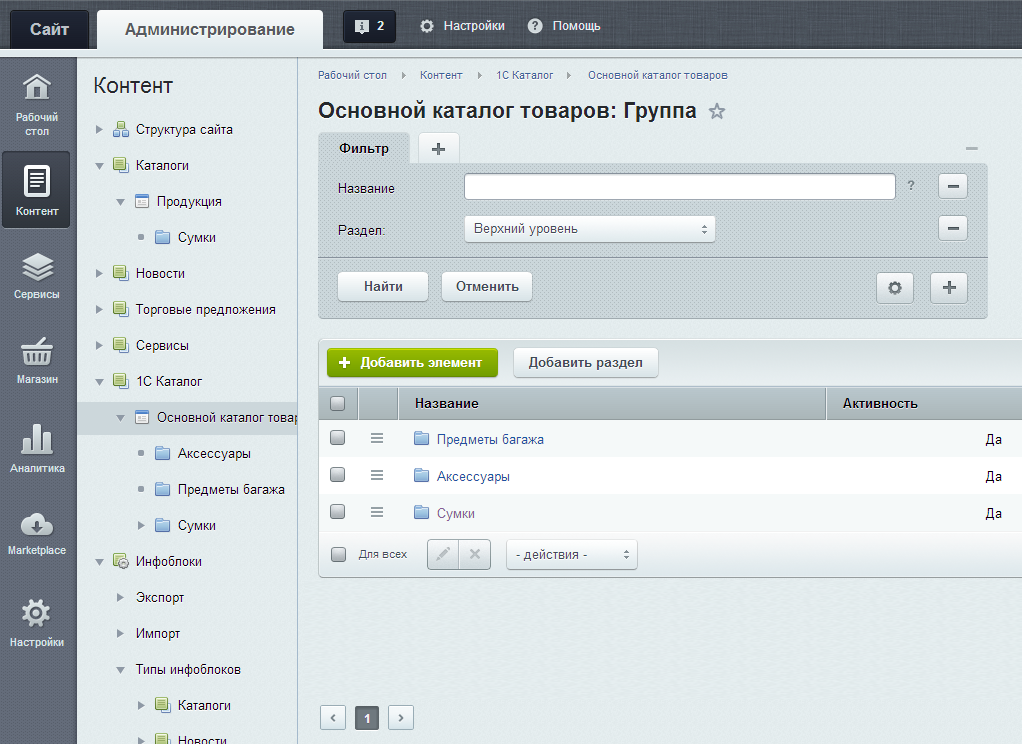Remove the Название filter row

(x=953, y=186)
